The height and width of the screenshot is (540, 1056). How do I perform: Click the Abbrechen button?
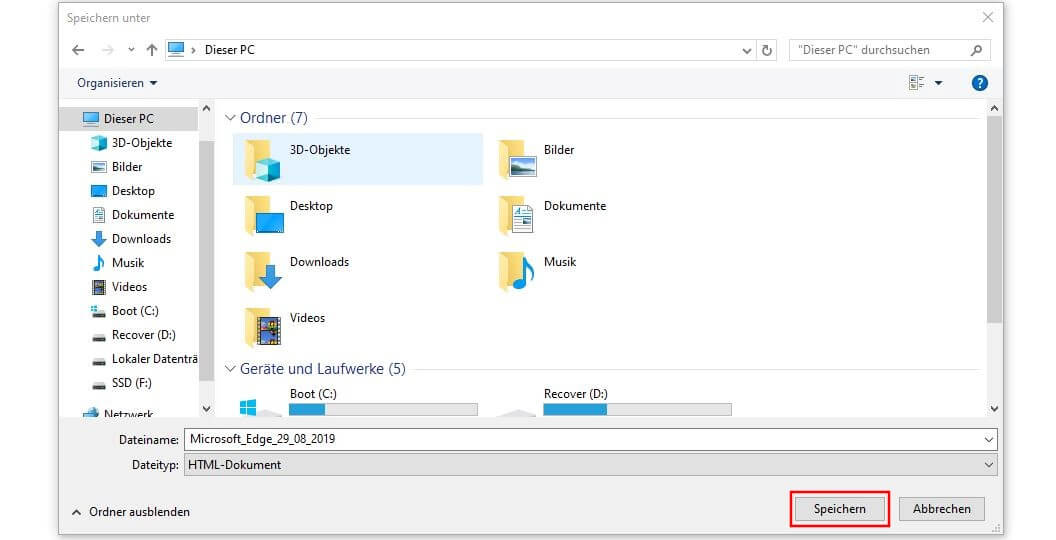pos(942,509)
